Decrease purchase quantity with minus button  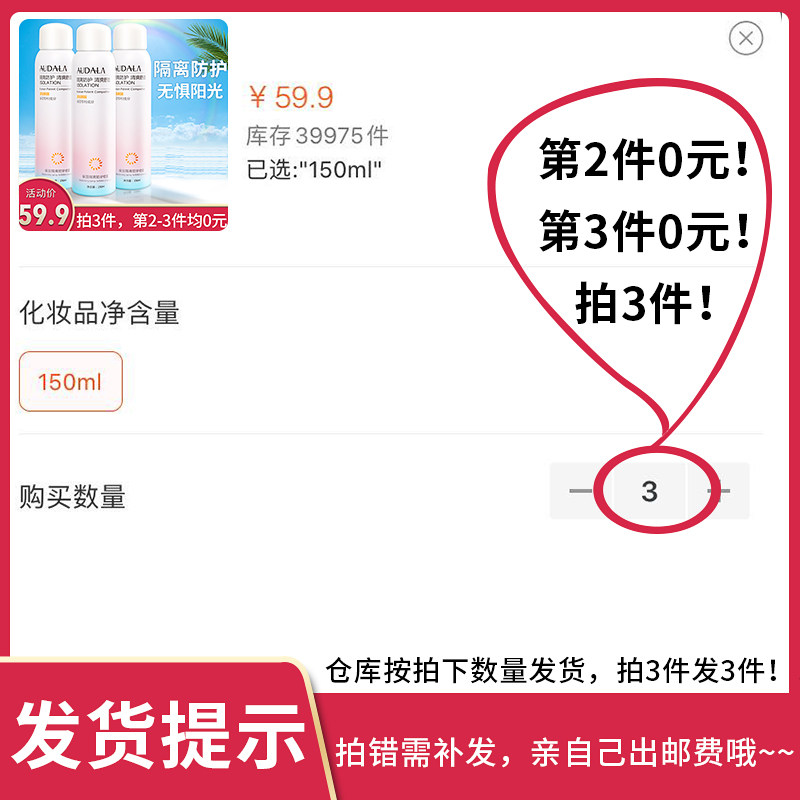tap(581, 491)
